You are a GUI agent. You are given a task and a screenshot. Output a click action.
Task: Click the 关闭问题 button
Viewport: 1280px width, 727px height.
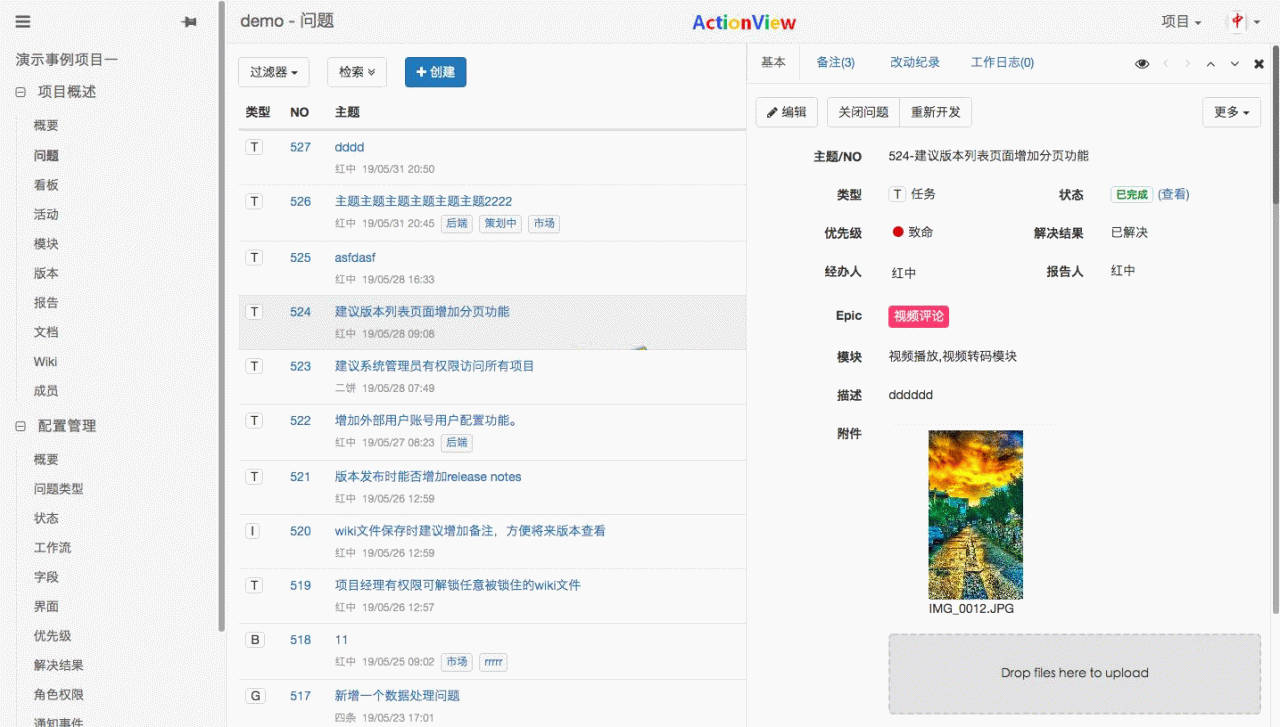pyautogui.click(x=863, y=112)
